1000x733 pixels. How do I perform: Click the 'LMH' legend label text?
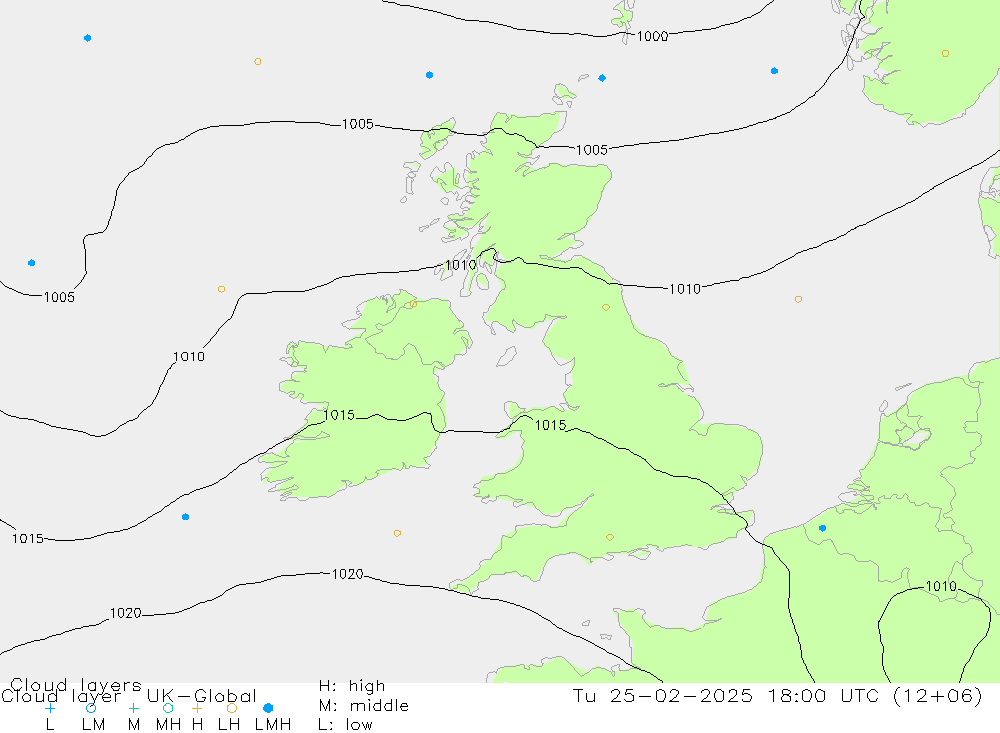273,725
